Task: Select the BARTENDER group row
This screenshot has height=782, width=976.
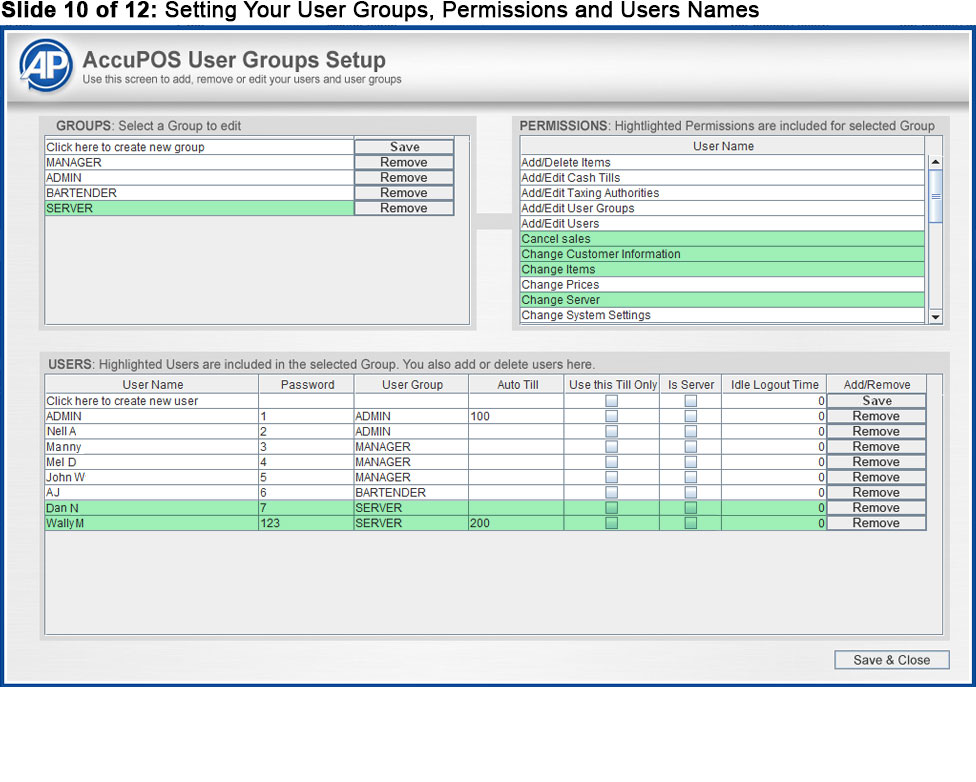Action: 199,192
